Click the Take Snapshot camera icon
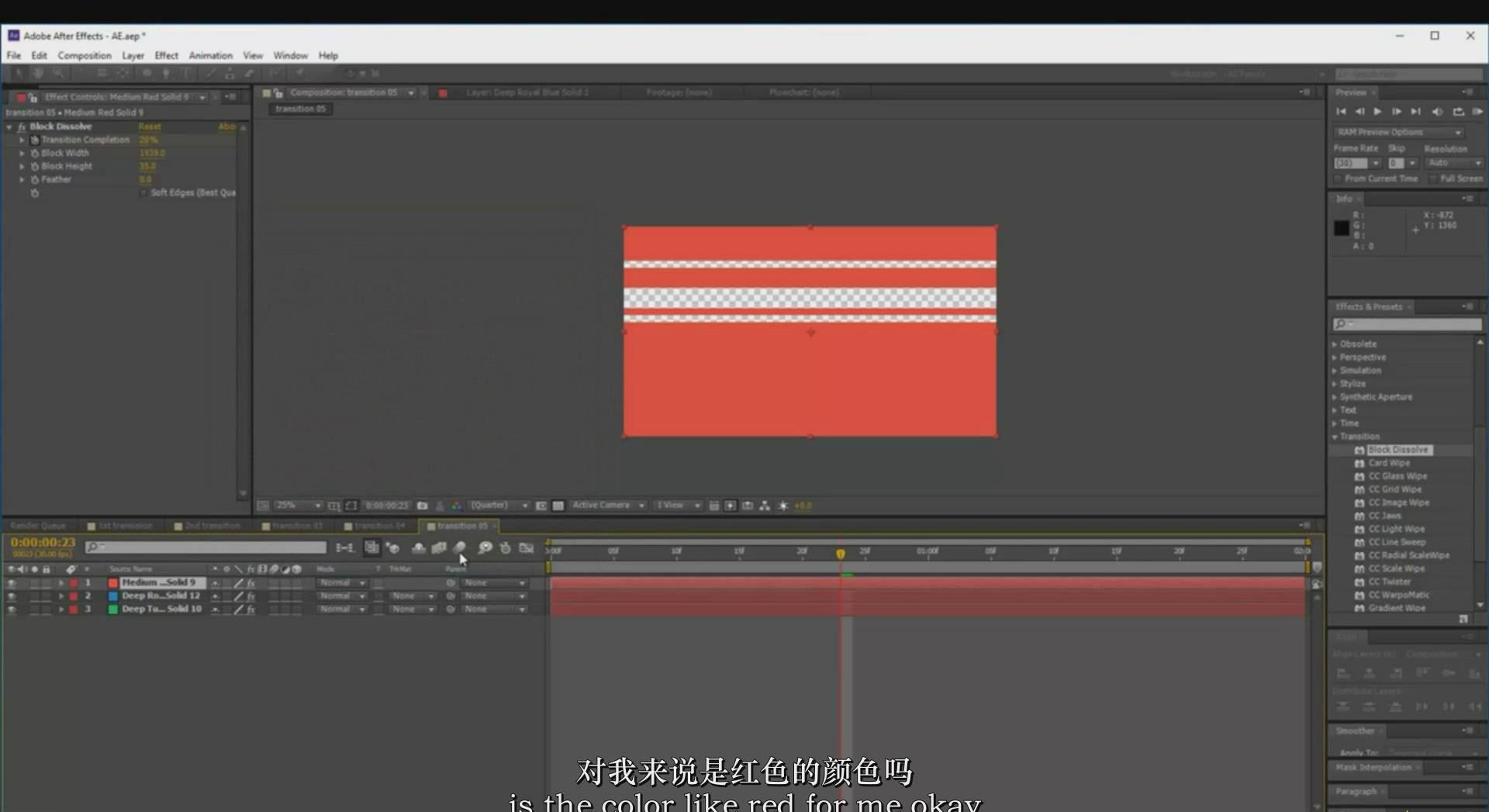The image size is (1489, 812). coord(423,506)
